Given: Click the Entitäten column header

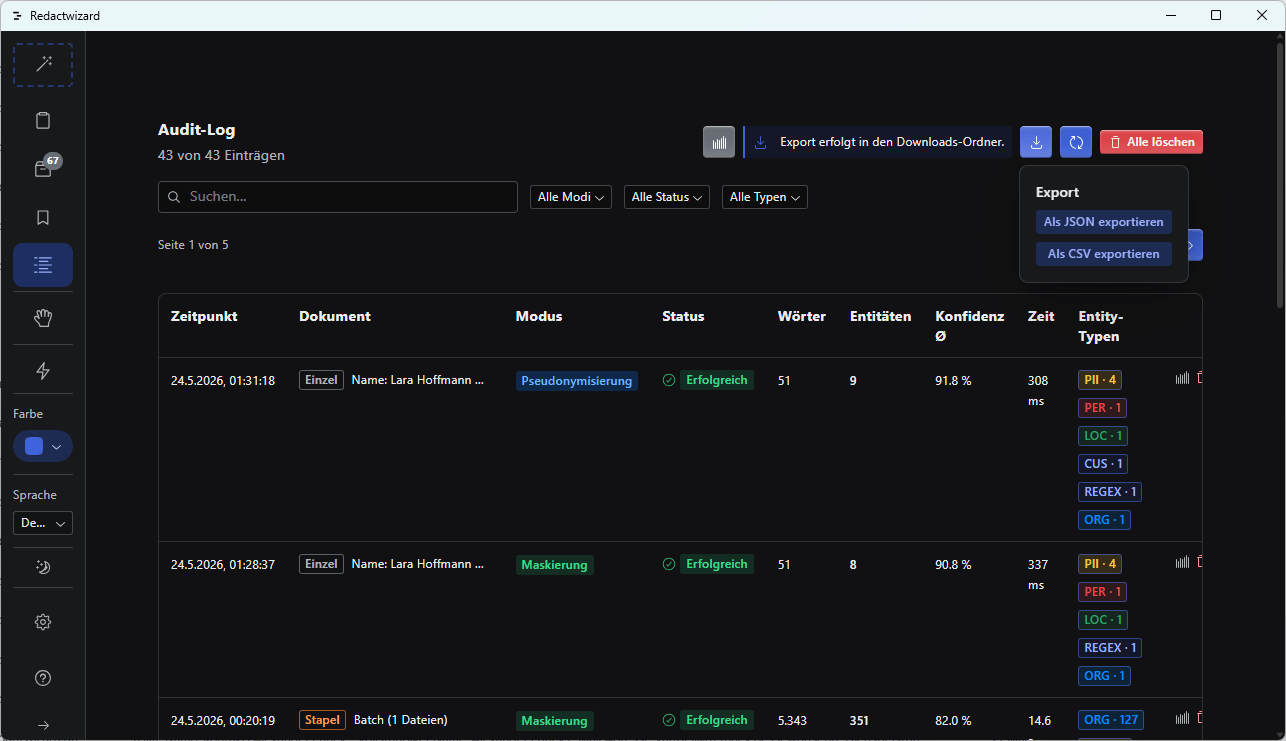Looking at the screenshot, I should pos(881,316).
